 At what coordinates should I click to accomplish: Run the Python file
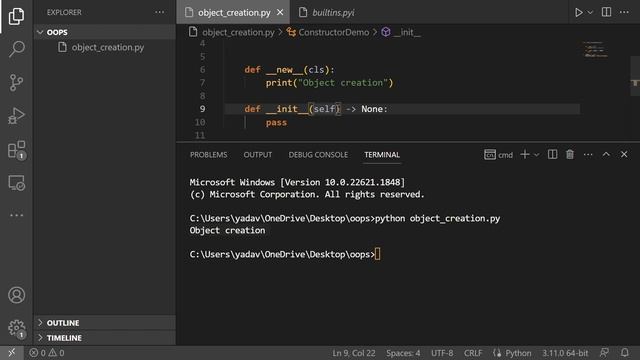pyautogui.click(x=578, y=12)
